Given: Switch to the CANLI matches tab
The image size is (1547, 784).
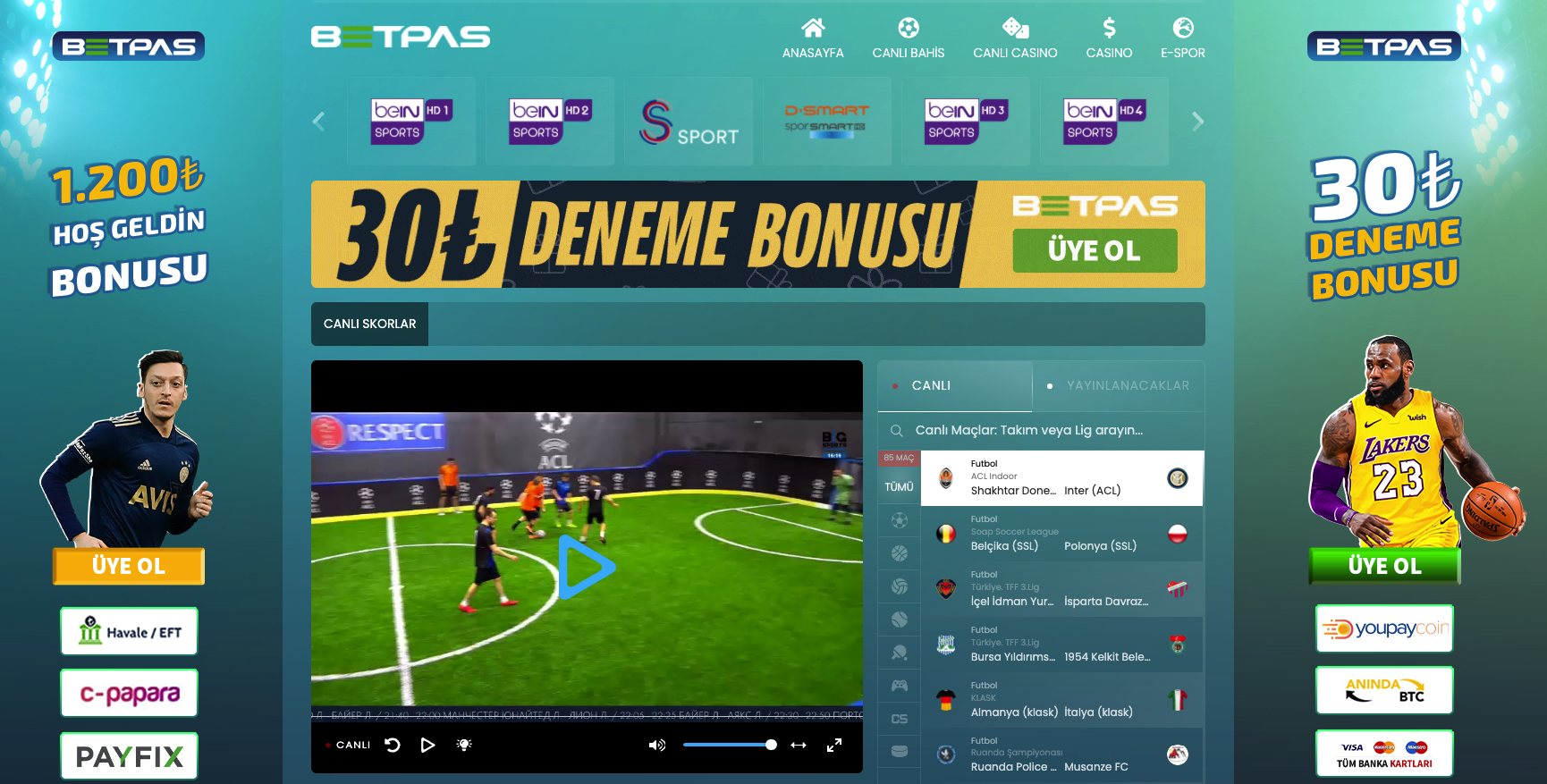Looking at the screenshot, I should pos(955,385).
